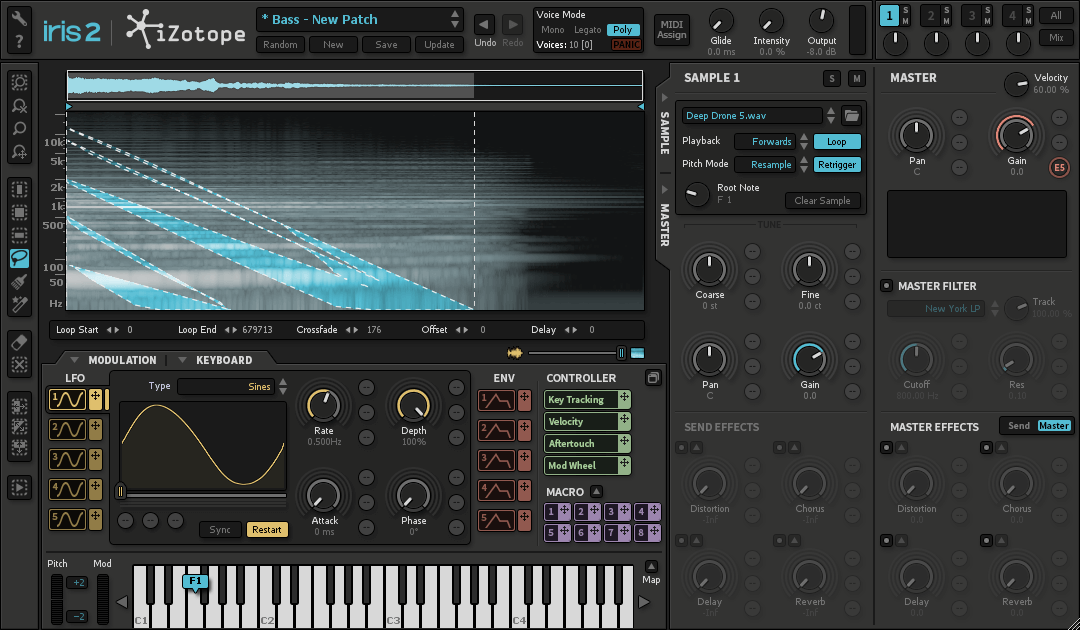Viewport: 1080px width, 630px height.
Task: Click the Save patch button
Action: tap(386, 45)
